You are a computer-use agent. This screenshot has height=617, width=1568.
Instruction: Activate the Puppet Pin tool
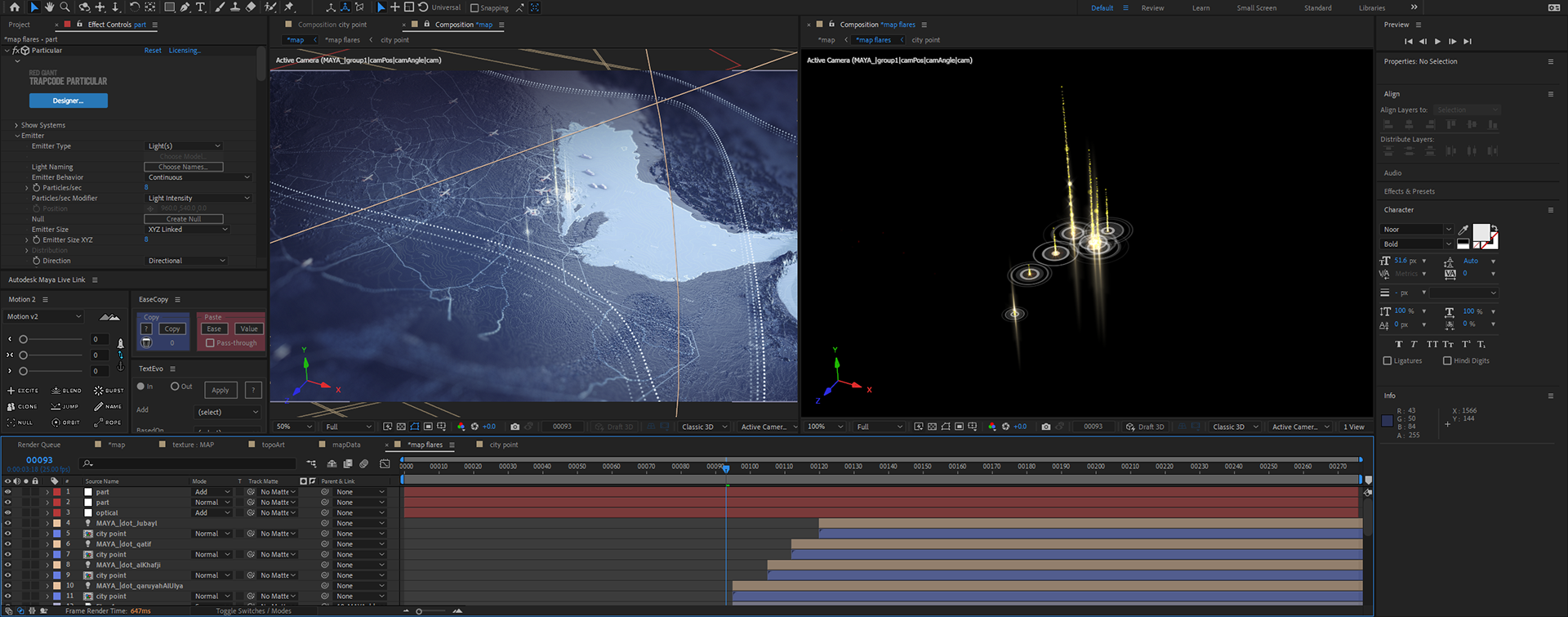coord(288,7)
